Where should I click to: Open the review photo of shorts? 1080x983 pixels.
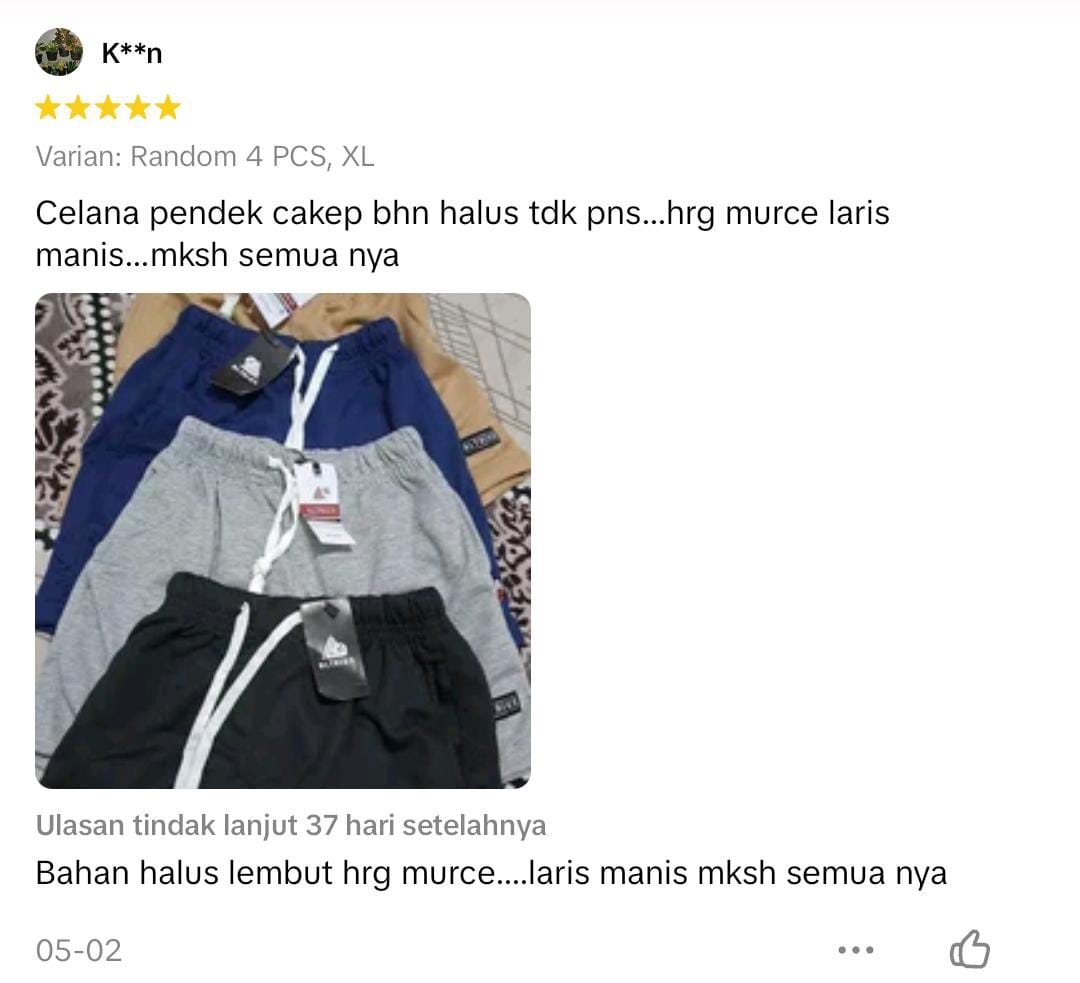point(282,541)
